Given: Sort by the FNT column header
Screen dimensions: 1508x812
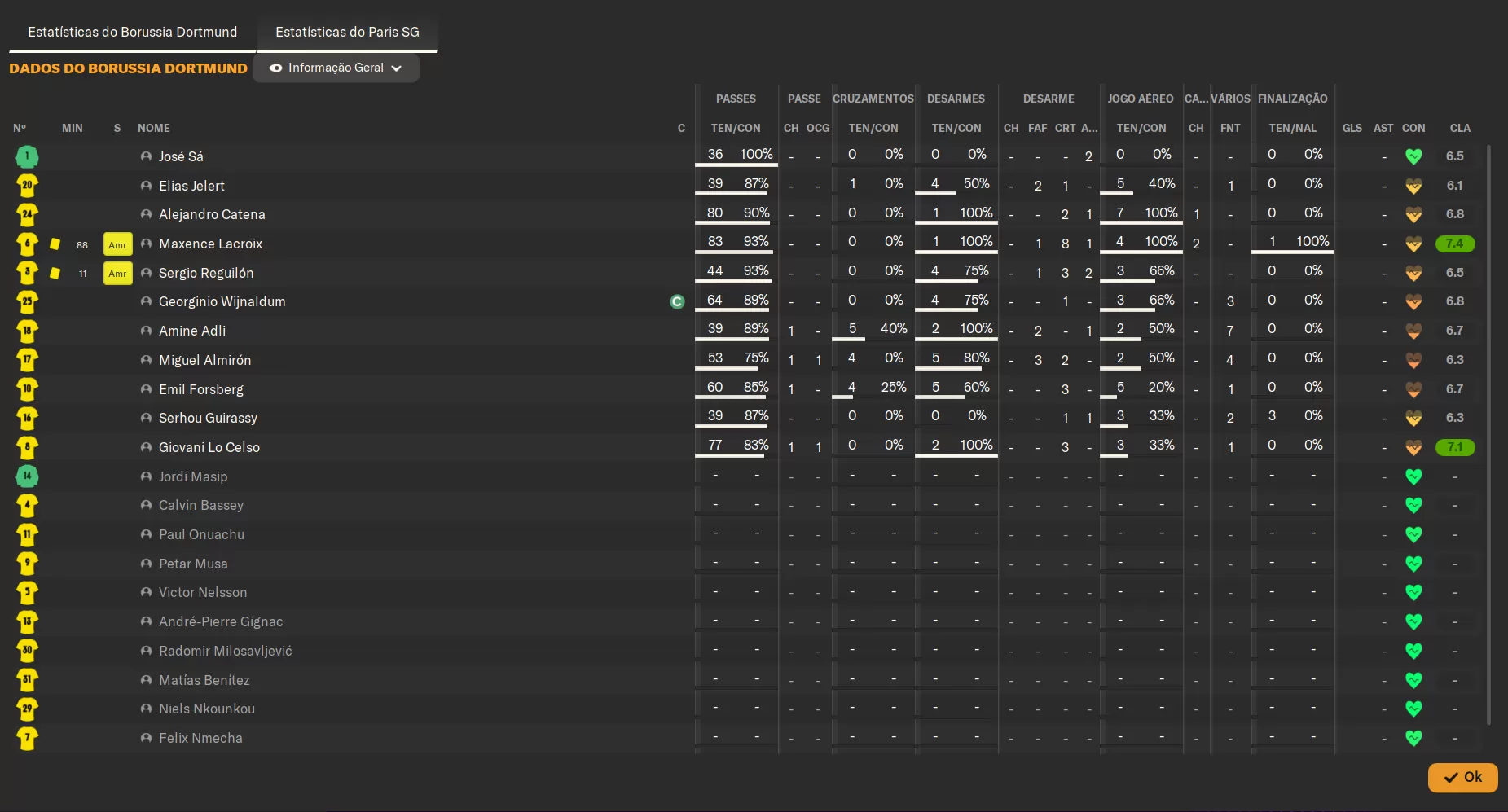Looking at the screenshot, I should tap(1230, 128).
